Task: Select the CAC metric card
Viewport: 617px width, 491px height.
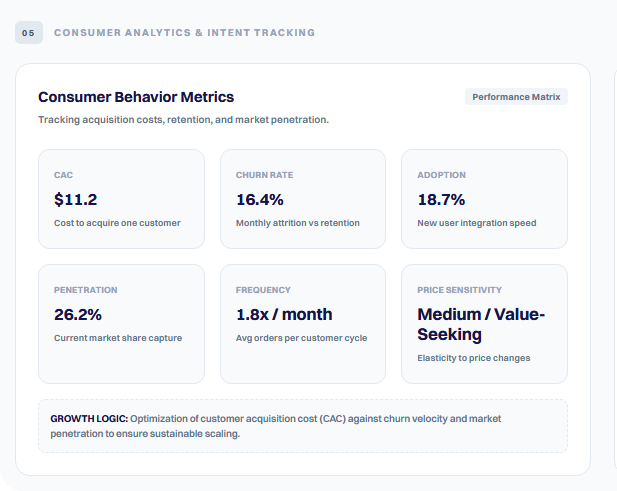Action: tap(121, 199)
